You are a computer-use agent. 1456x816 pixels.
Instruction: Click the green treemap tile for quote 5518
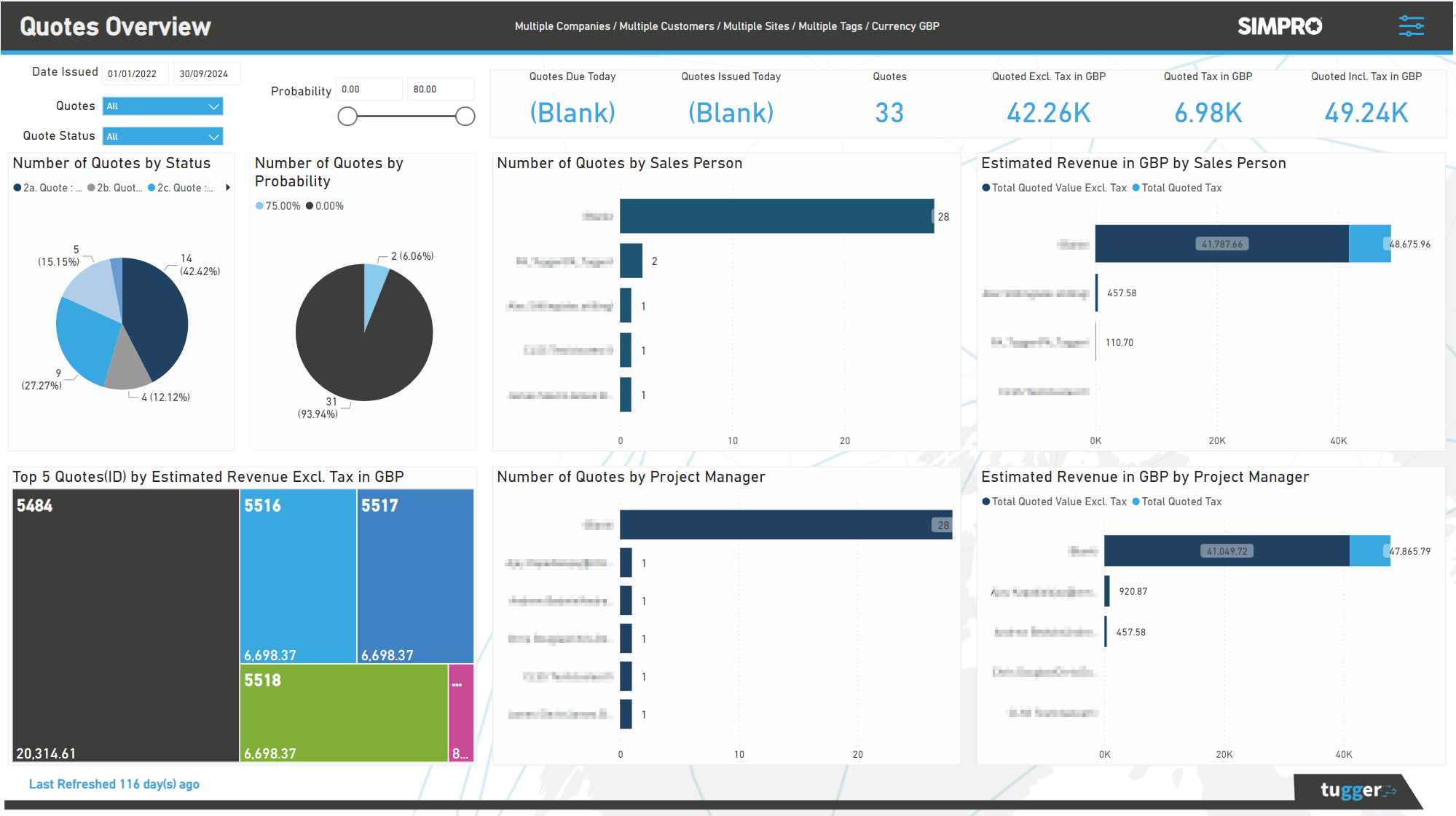(344, 713)
